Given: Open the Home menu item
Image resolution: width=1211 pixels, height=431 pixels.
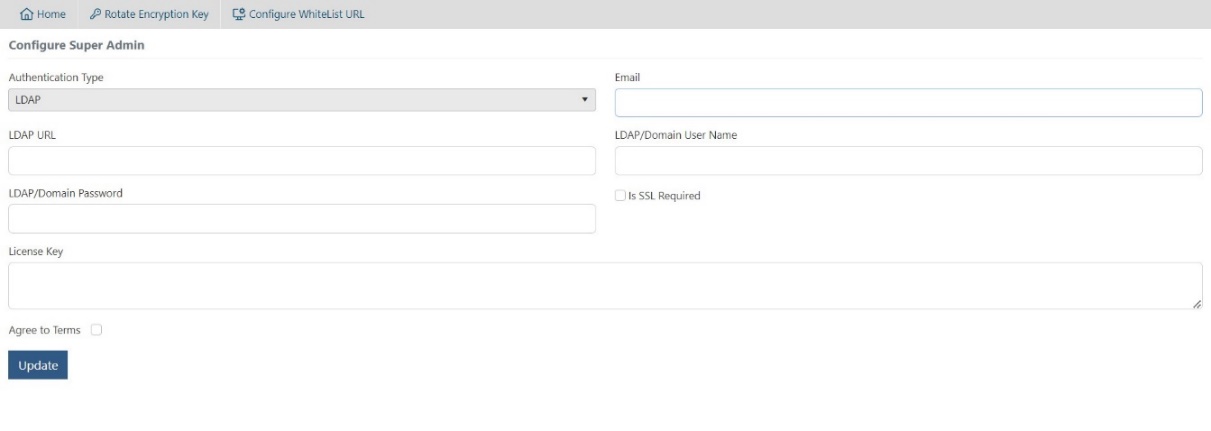Looking at the screenshot, I should click(43, 14).
